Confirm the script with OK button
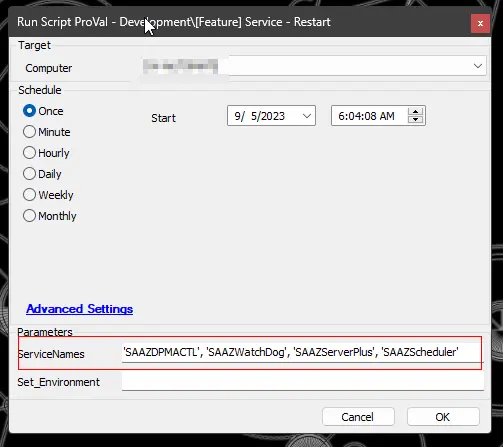503x447 pixels. (443, 417)
